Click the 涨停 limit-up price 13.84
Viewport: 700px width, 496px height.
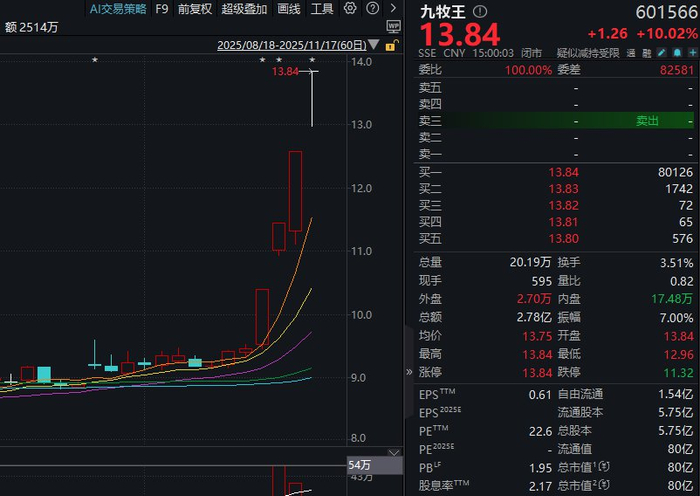tap(537, 372)
